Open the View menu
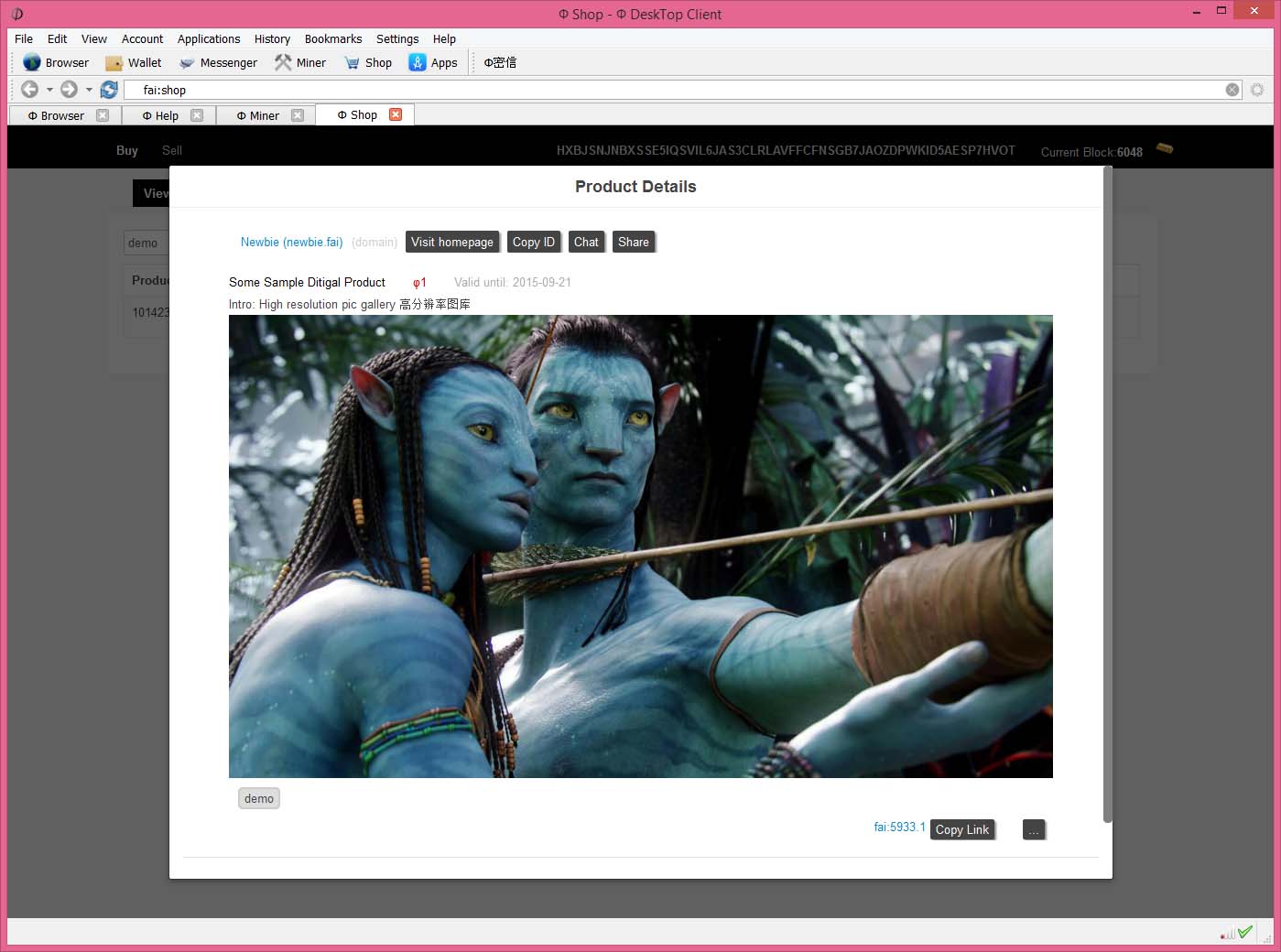The image size is (1281, 952). tap(94, 38)
